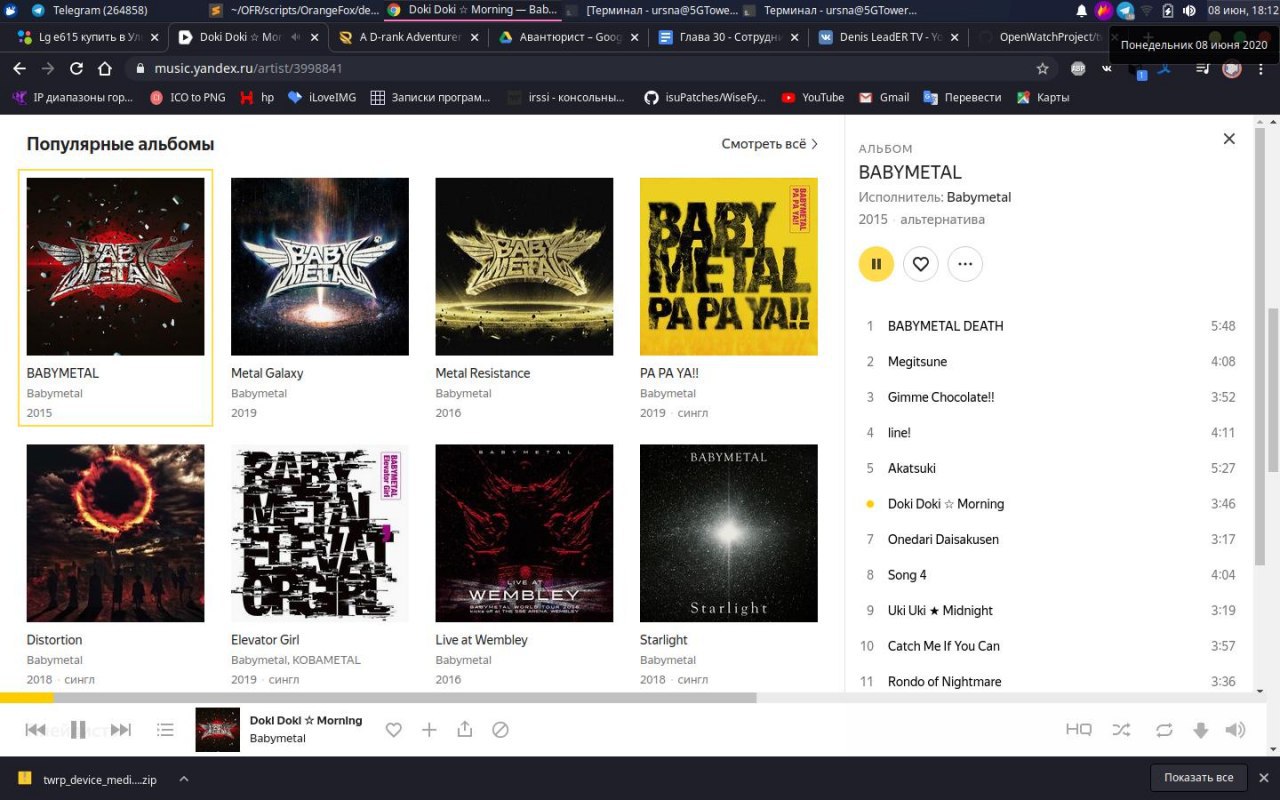Click "Показать все" downloads button
1280x800 pixels.
click(1198, 778)
